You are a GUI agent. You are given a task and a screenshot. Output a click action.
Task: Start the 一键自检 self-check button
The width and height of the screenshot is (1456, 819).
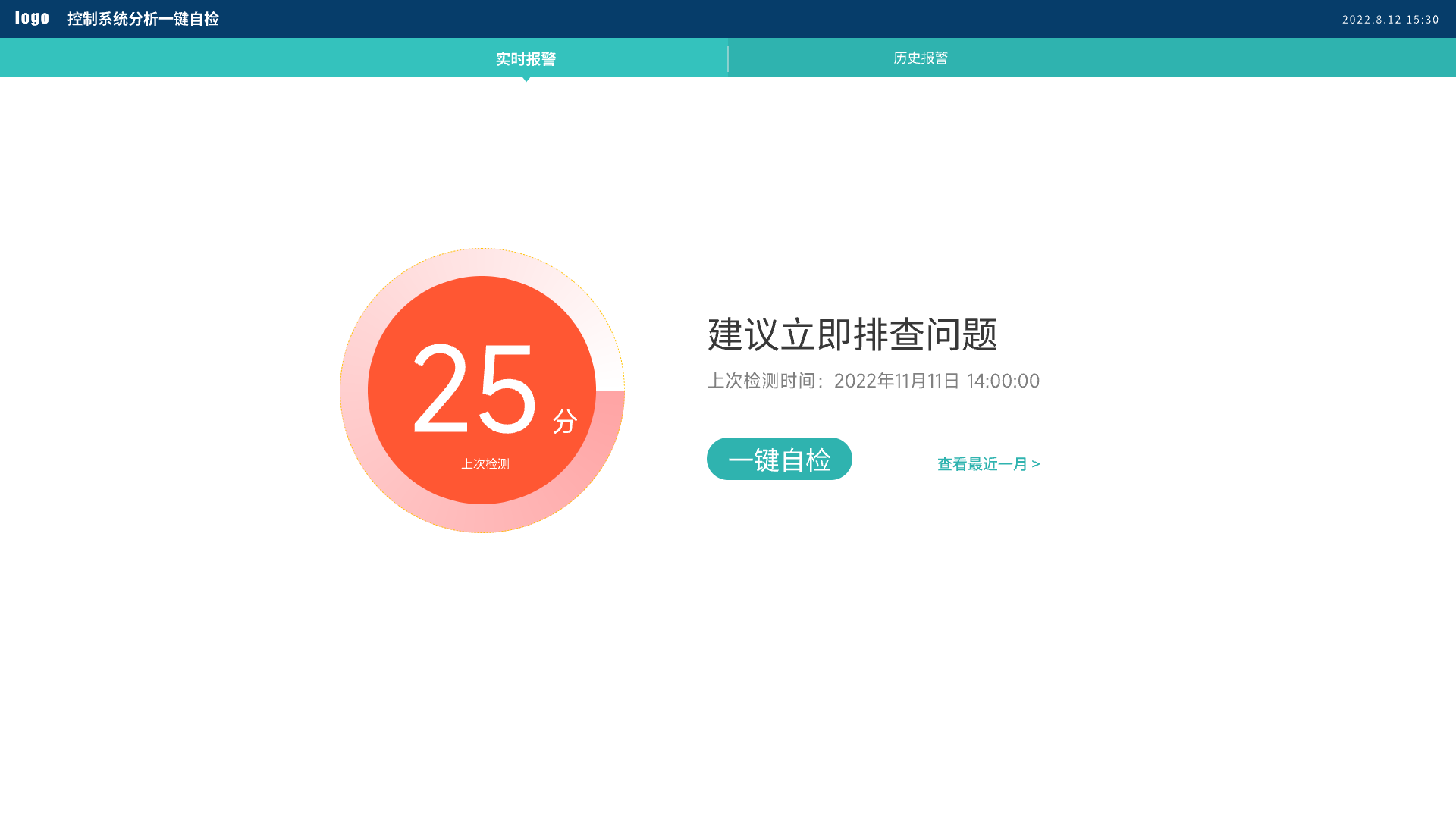pyautogui.click(x=780, y=459)
